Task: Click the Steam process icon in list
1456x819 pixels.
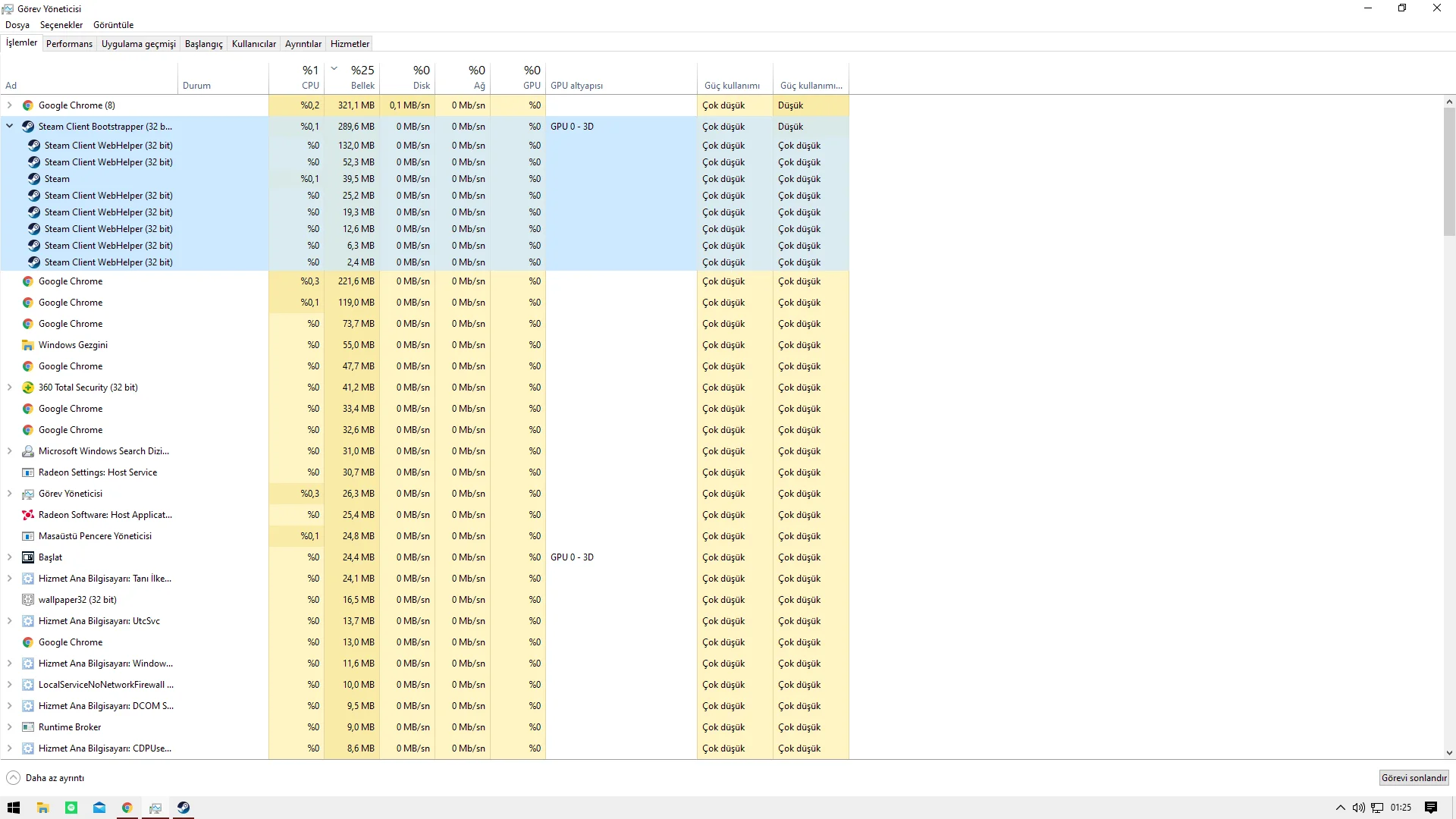Action: 34,179
